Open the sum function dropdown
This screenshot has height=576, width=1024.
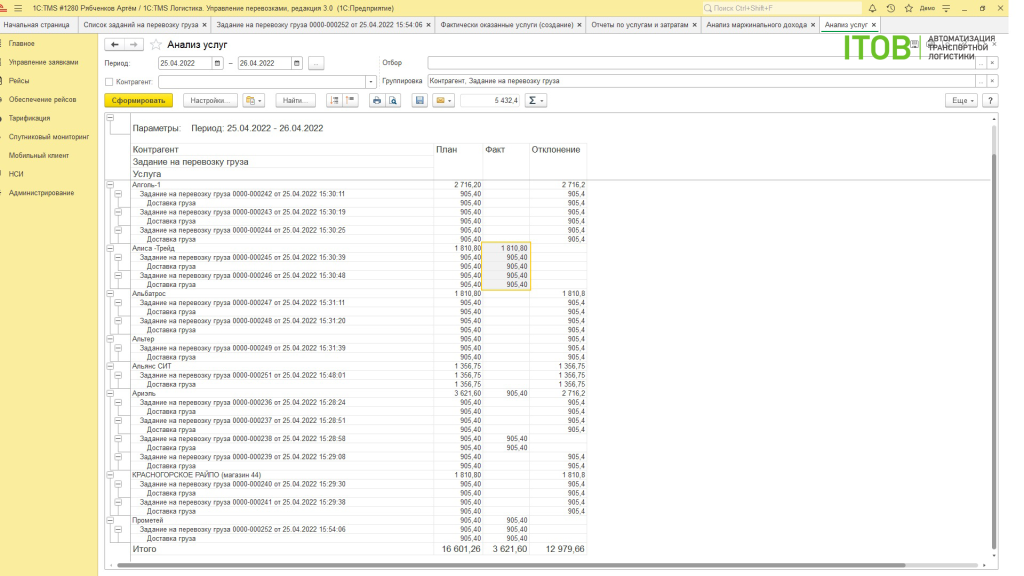(x=536, y=101)
